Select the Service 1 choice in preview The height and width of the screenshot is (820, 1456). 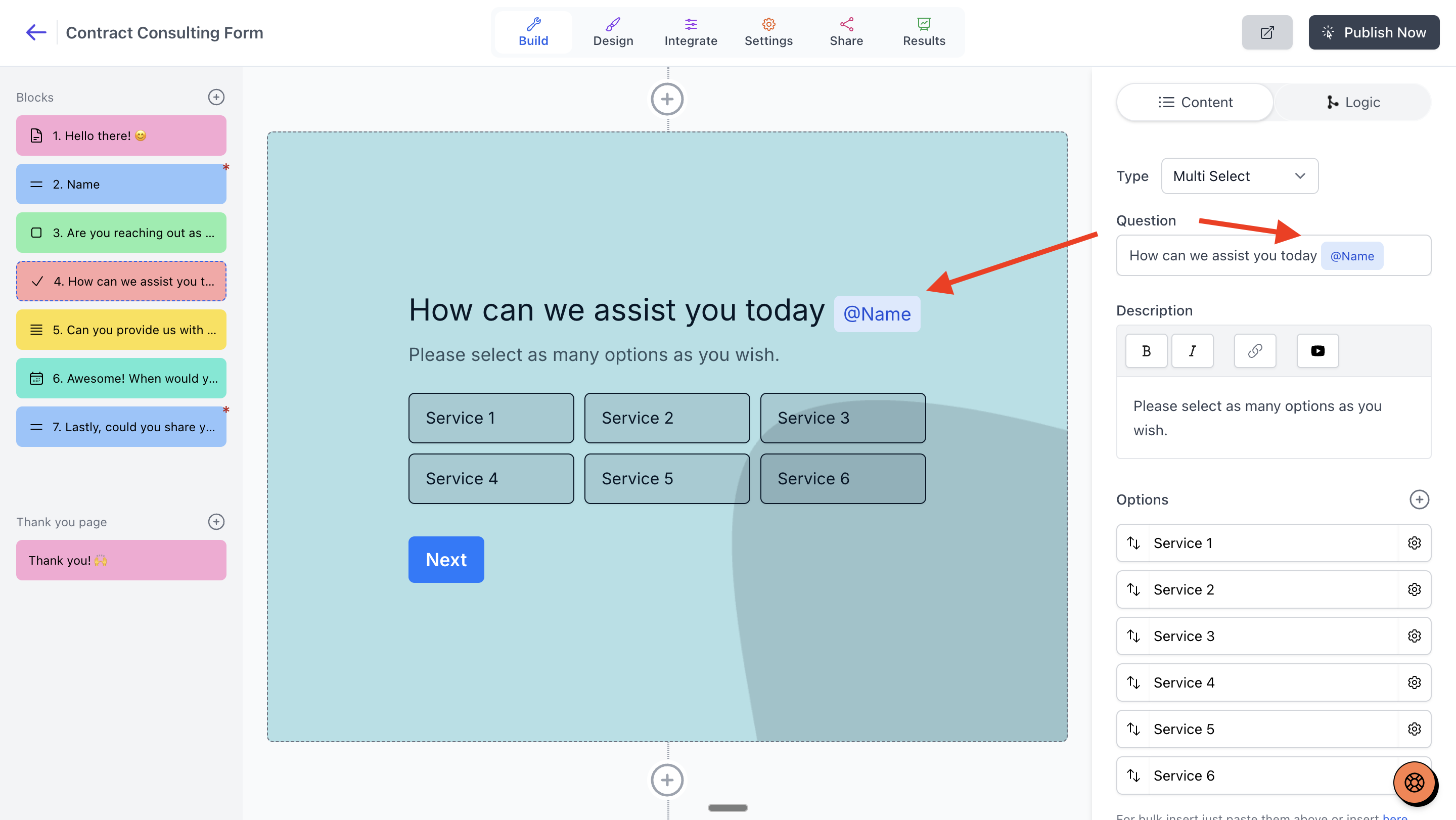[491, 418]
